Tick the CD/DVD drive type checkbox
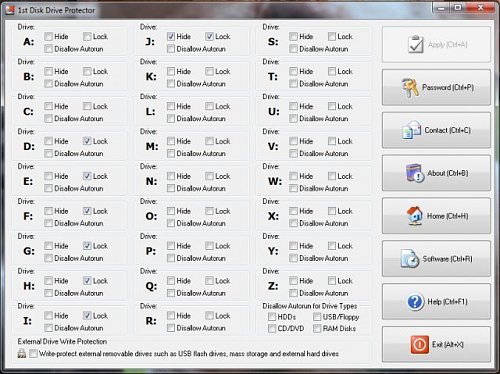This screenshot has height=374, width=500. 272,328
